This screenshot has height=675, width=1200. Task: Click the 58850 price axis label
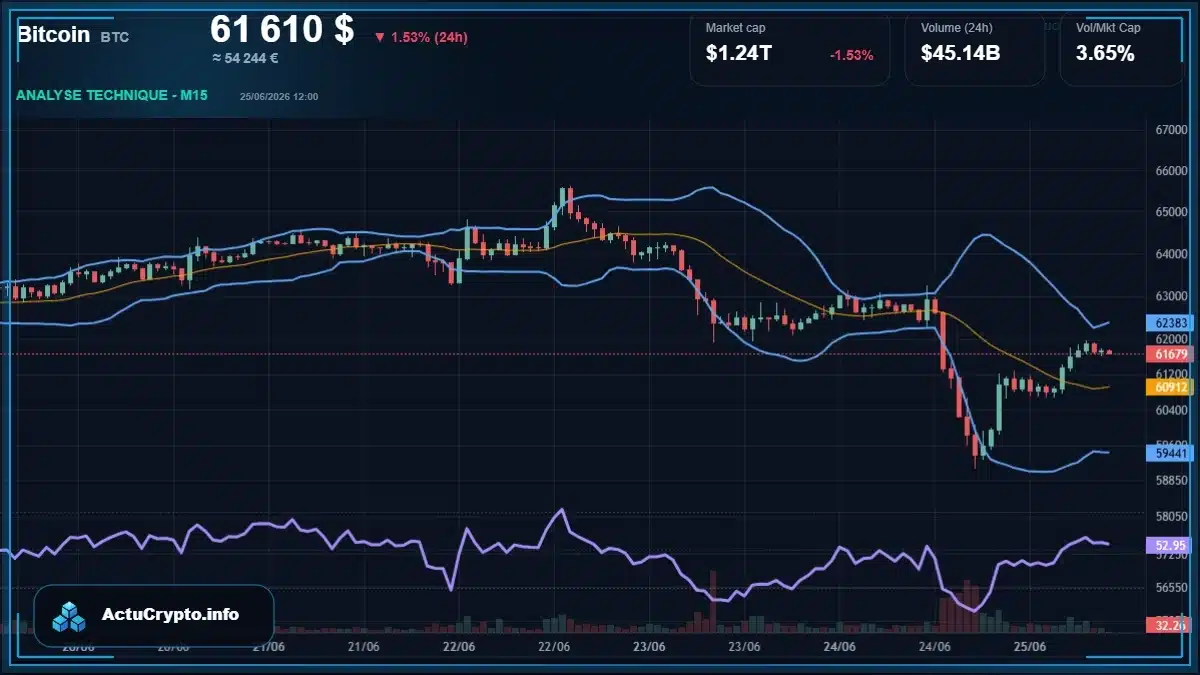pos(1170,480)
